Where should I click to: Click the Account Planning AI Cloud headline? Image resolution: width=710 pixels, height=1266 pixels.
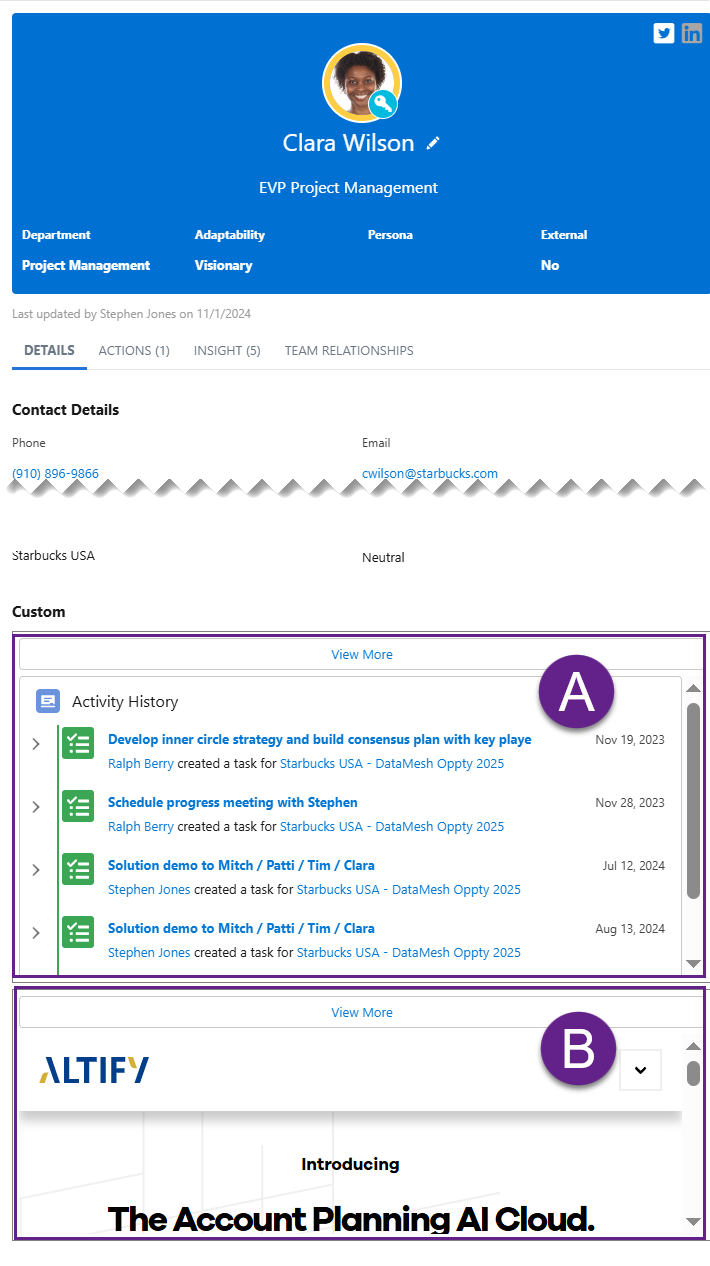click(351, 1219)
